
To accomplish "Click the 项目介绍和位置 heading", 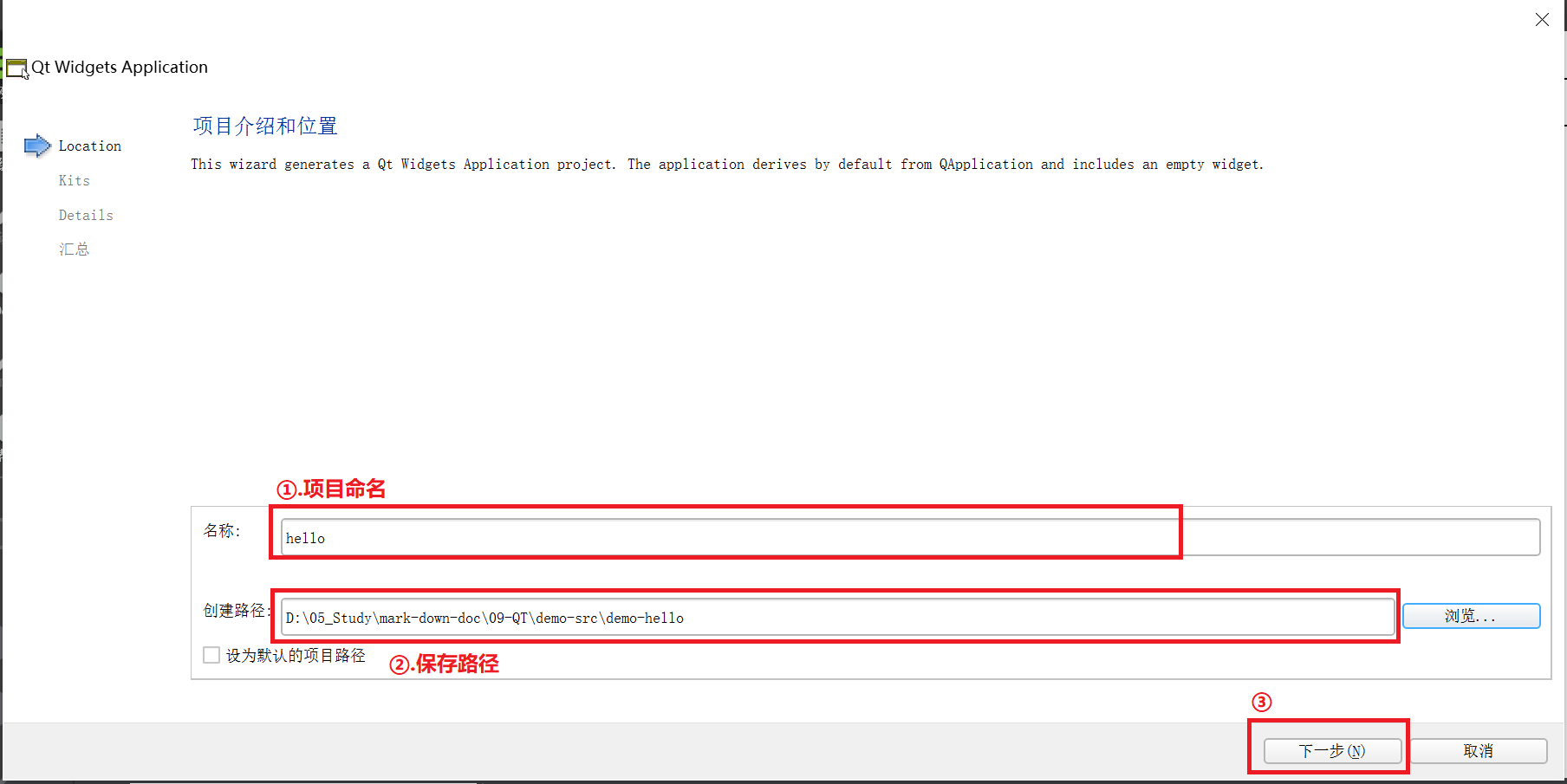I will (x=265, y=126).
